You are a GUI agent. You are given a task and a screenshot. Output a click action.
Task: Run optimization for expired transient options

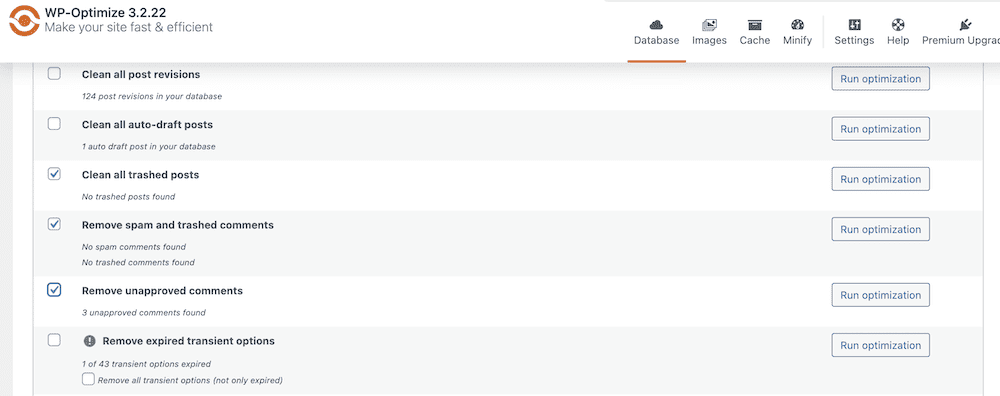[880, 346]
